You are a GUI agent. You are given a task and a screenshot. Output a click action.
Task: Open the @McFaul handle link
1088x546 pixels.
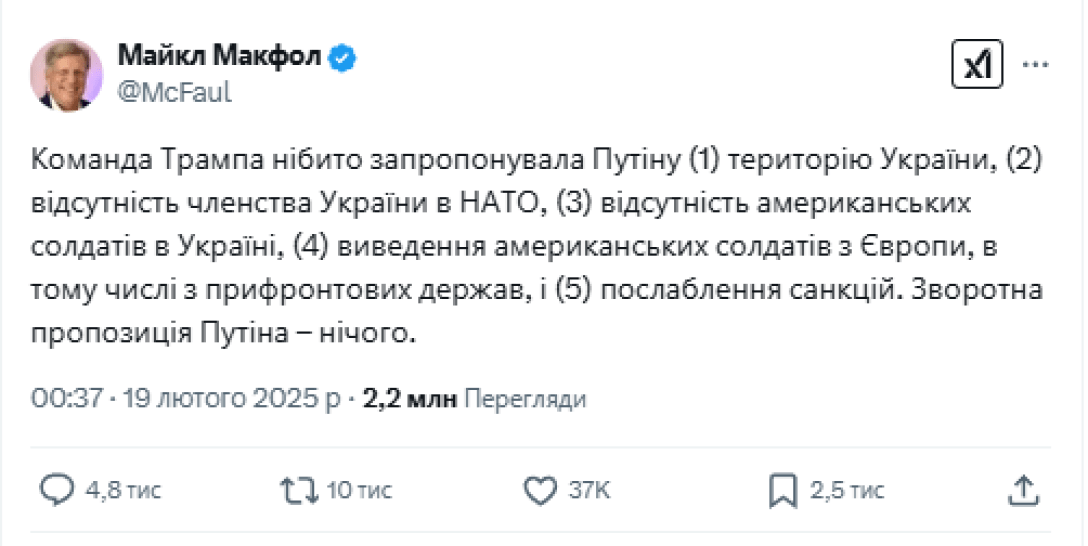[x=175, y=92]
